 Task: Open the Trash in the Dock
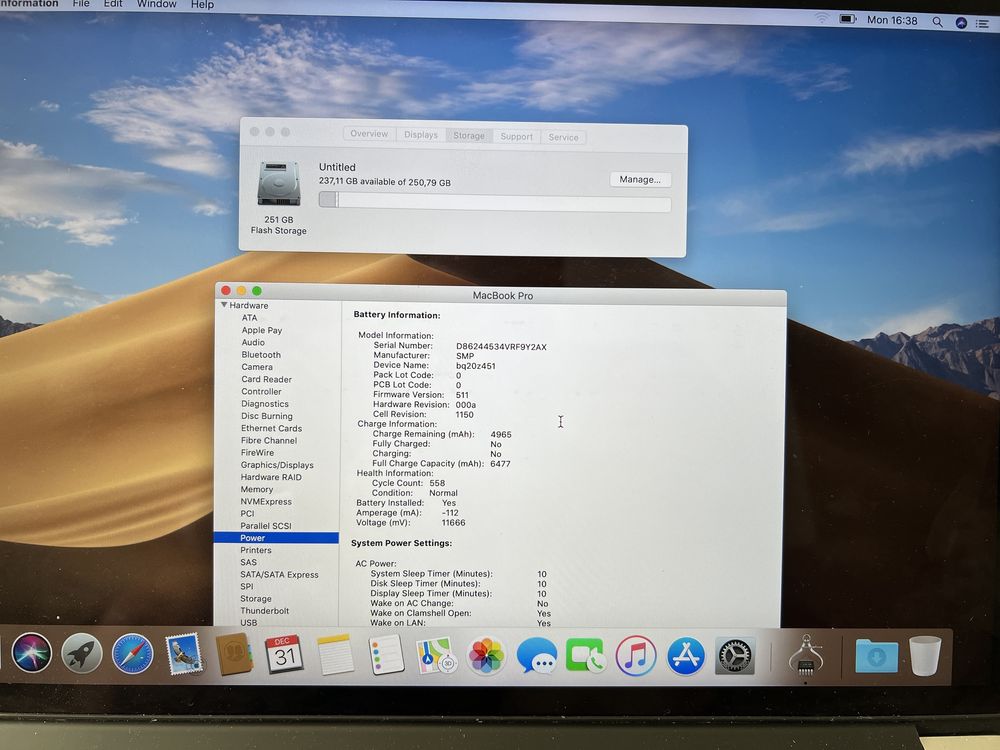(x=925, y=656)
